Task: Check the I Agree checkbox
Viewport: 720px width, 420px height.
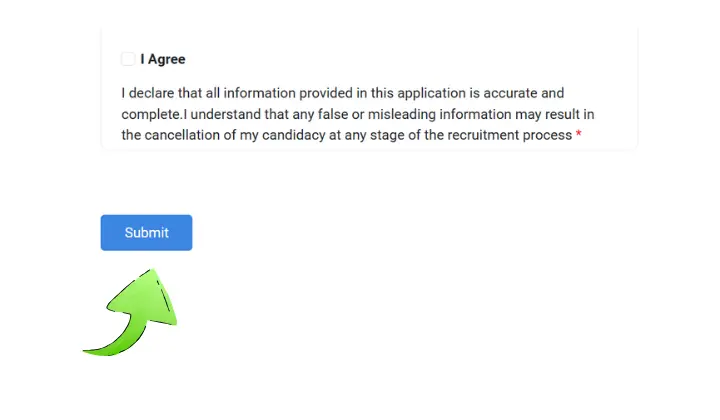Action: tap(128, 59)
